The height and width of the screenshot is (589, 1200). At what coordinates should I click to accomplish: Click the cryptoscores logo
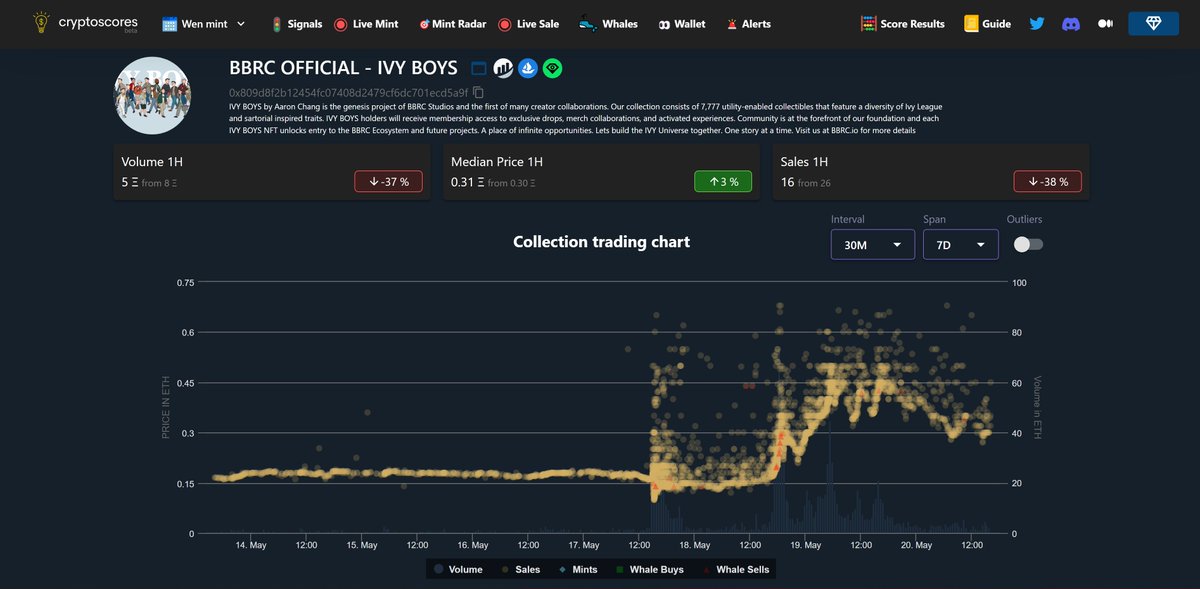[84, 23]
